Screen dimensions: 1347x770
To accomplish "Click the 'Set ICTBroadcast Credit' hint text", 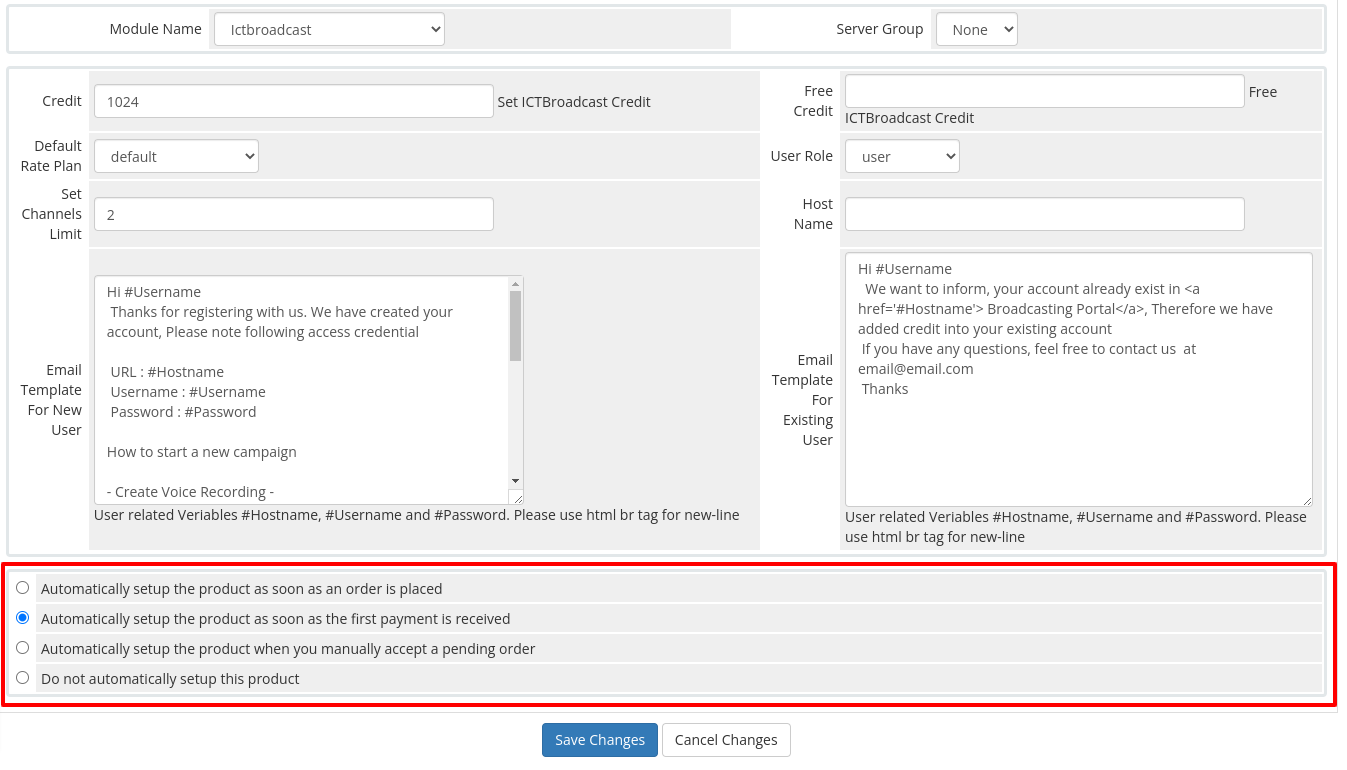I will click(574, 101).
